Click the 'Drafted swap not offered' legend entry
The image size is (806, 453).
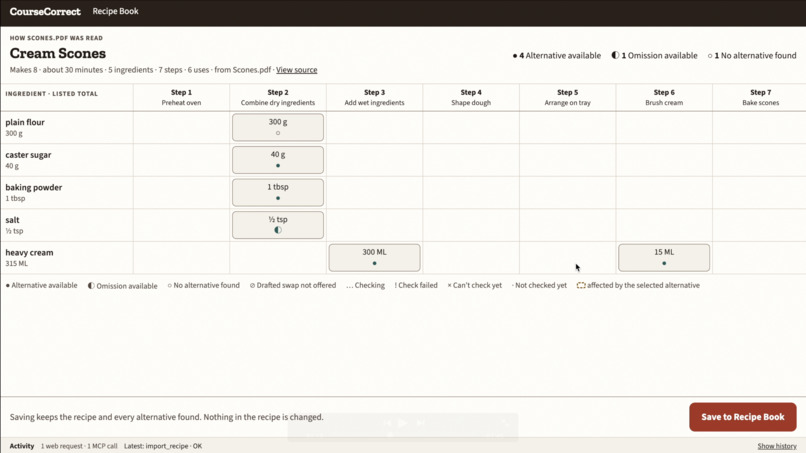pos(292,285)
